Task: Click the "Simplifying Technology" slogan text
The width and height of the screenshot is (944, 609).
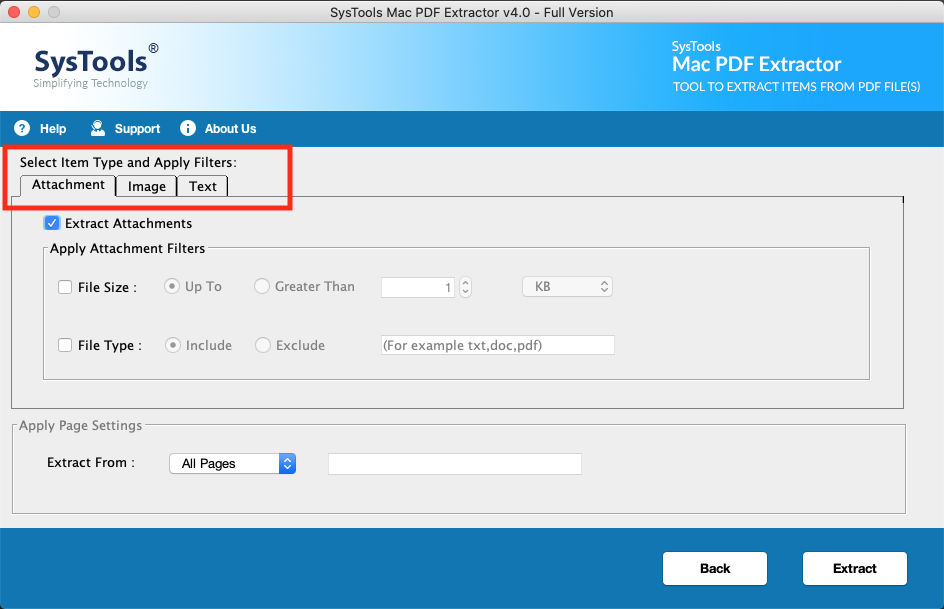Action: 90,83
